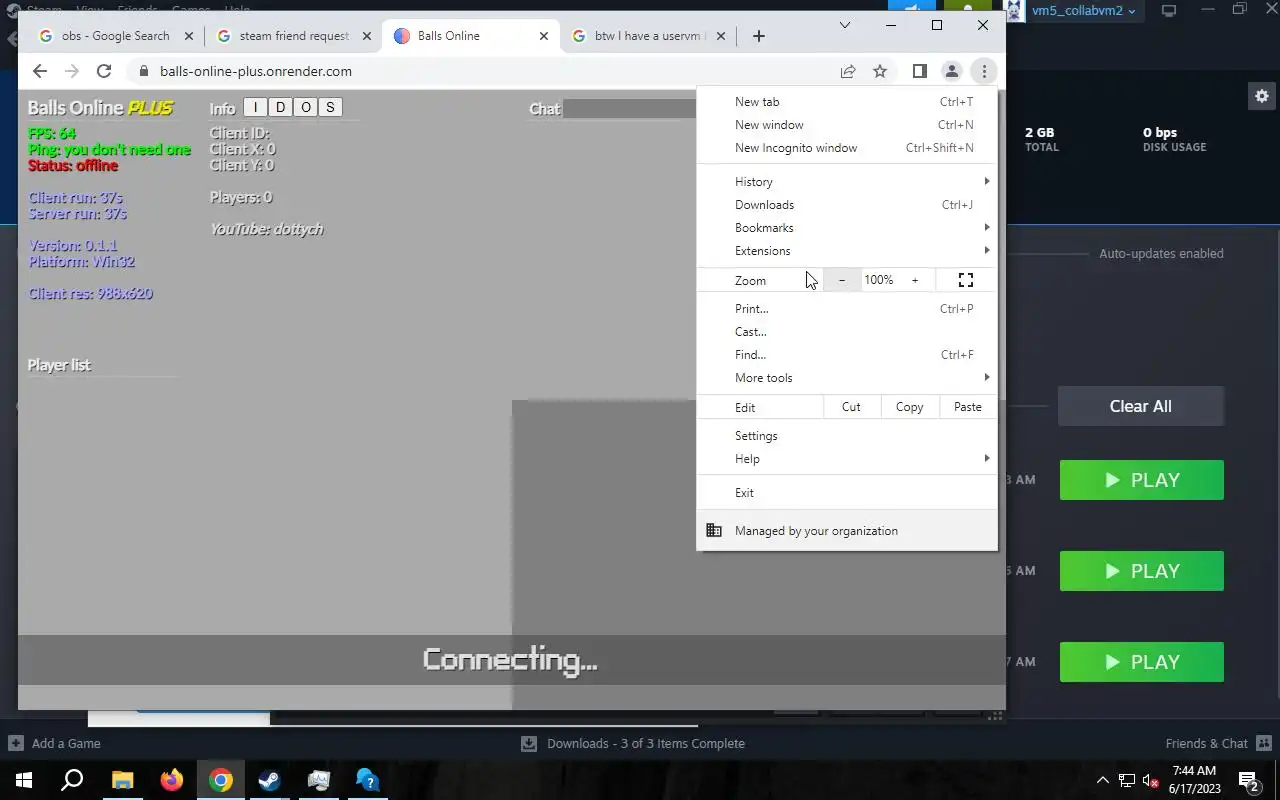Click Paste in the Edit row
Viewport: 1280px width, 800px height.
(968, 407)
